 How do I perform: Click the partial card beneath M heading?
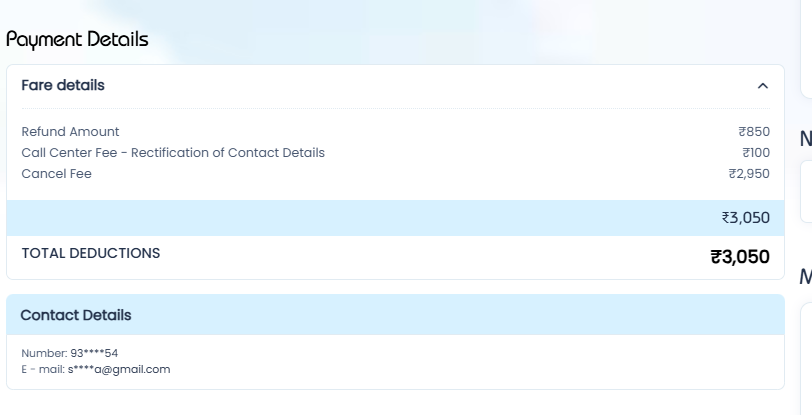tap(806, 359)
